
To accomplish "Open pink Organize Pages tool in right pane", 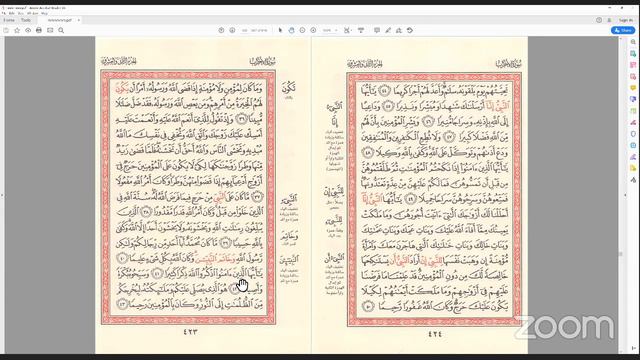I will tap(633, 65).
